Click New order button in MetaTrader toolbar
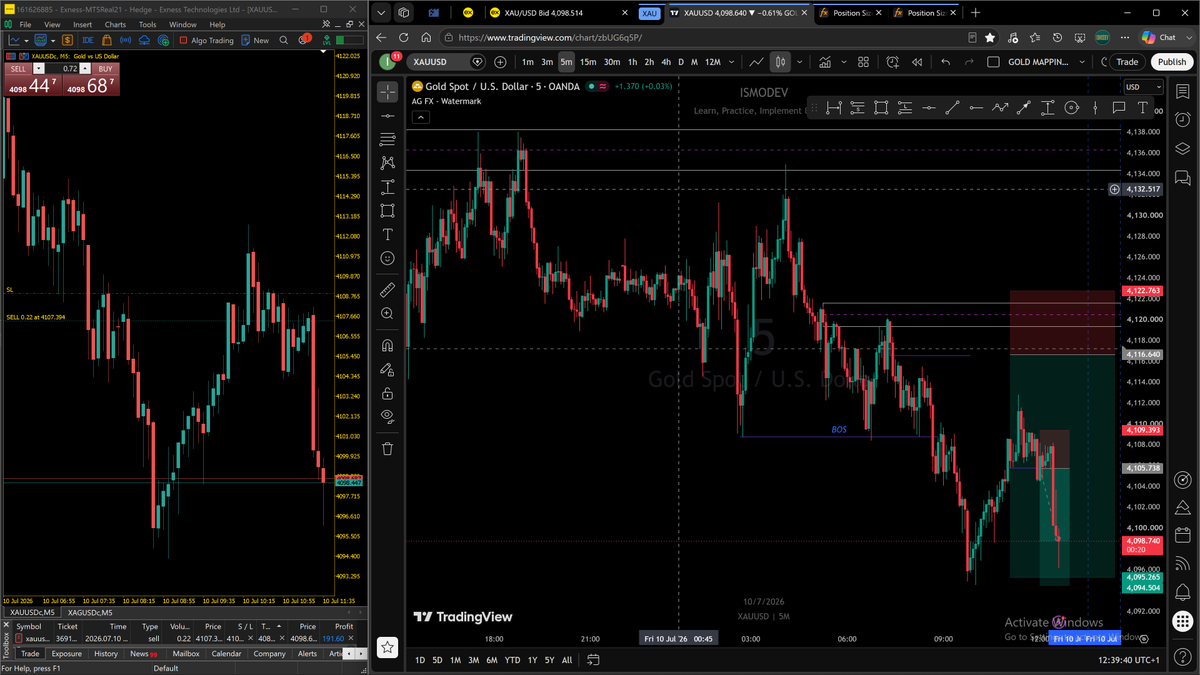The image size is (1200, 675). click(x=256, y=40)
